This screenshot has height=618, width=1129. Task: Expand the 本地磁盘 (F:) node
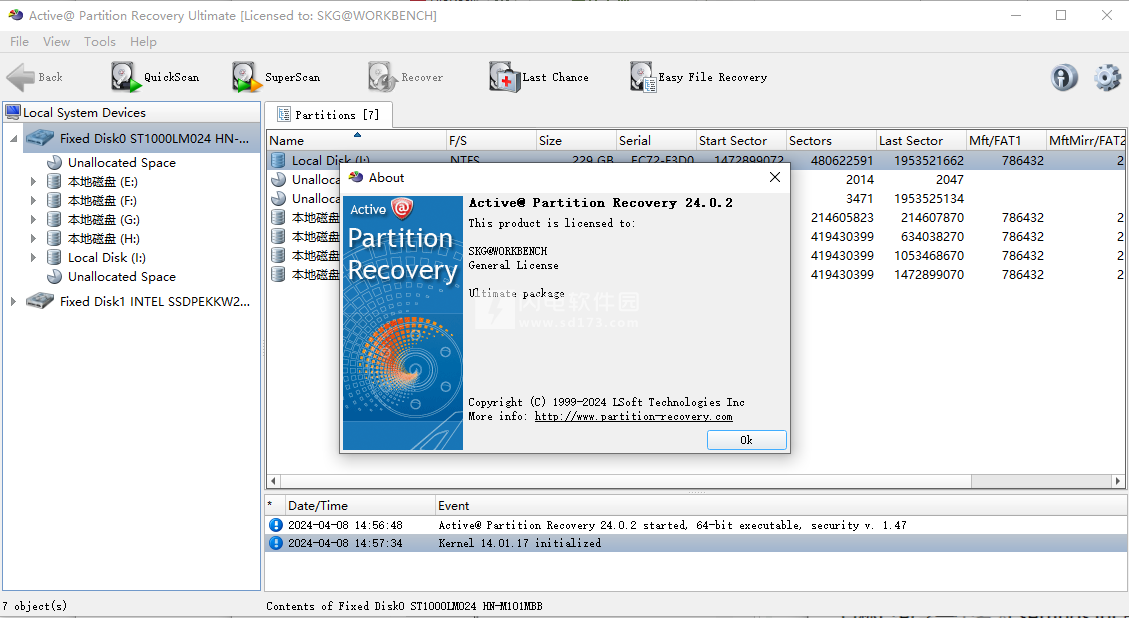[x=33, y=201]
